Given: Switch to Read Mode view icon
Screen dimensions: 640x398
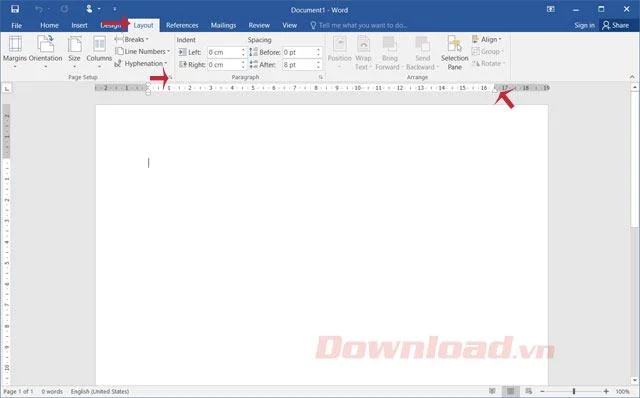Looking at the screenshot, I should (x=493, y=391).
